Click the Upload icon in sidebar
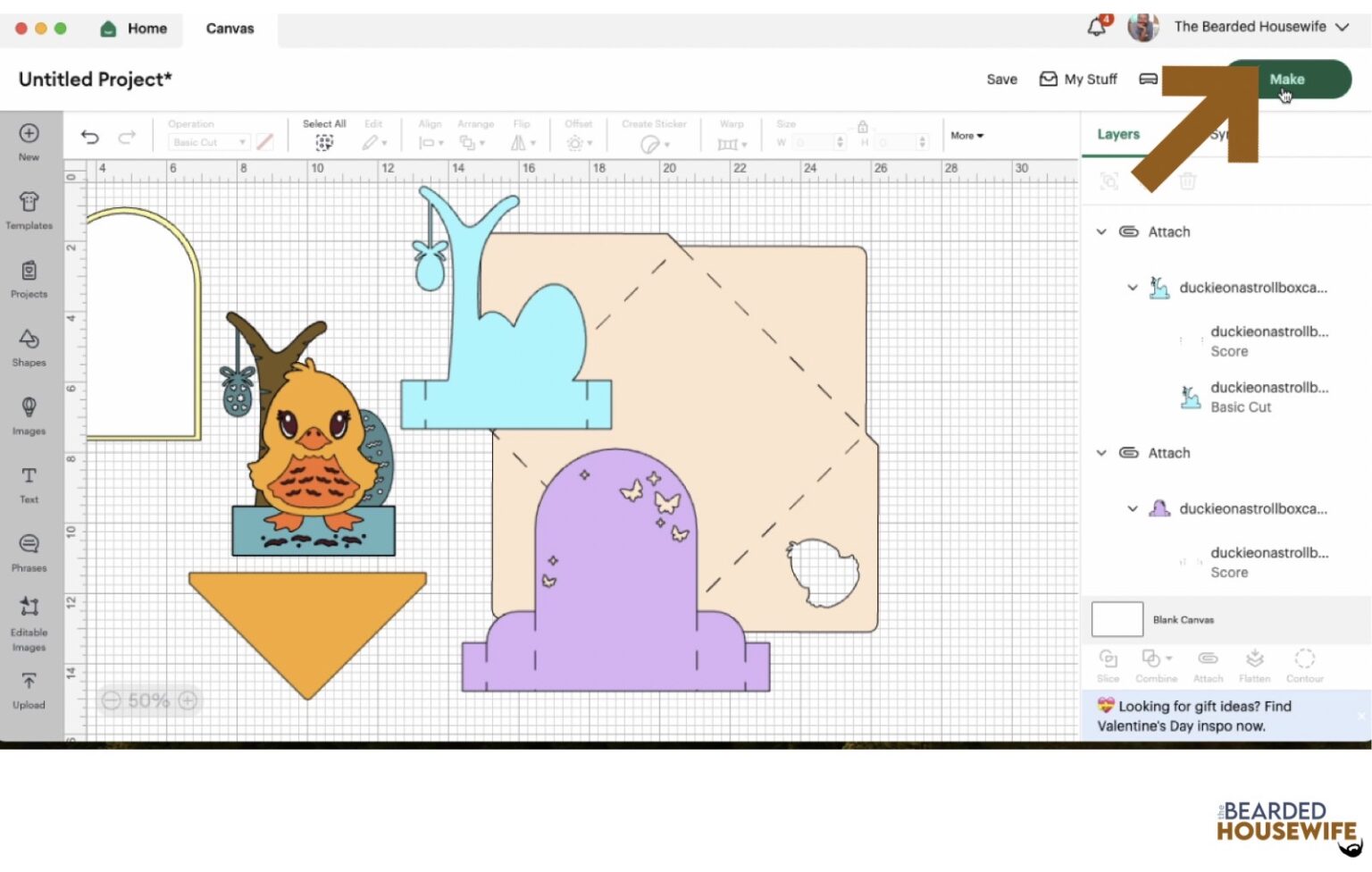Image resolution: width=1372 pixels, height=872 pixels. pyautogui.click(x=29, y=689)
